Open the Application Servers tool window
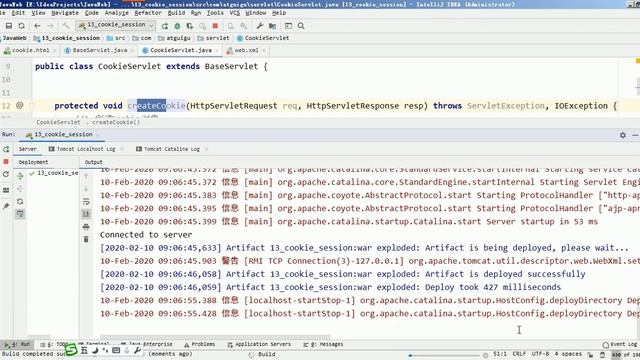This screenshot has width=640, height=360. point(259,344)
